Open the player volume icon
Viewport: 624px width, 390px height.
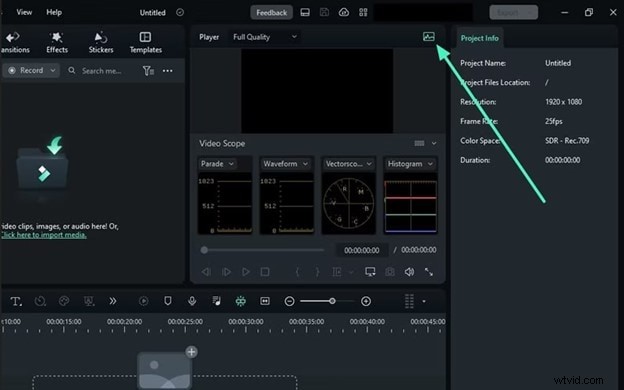tap(409, 272)
